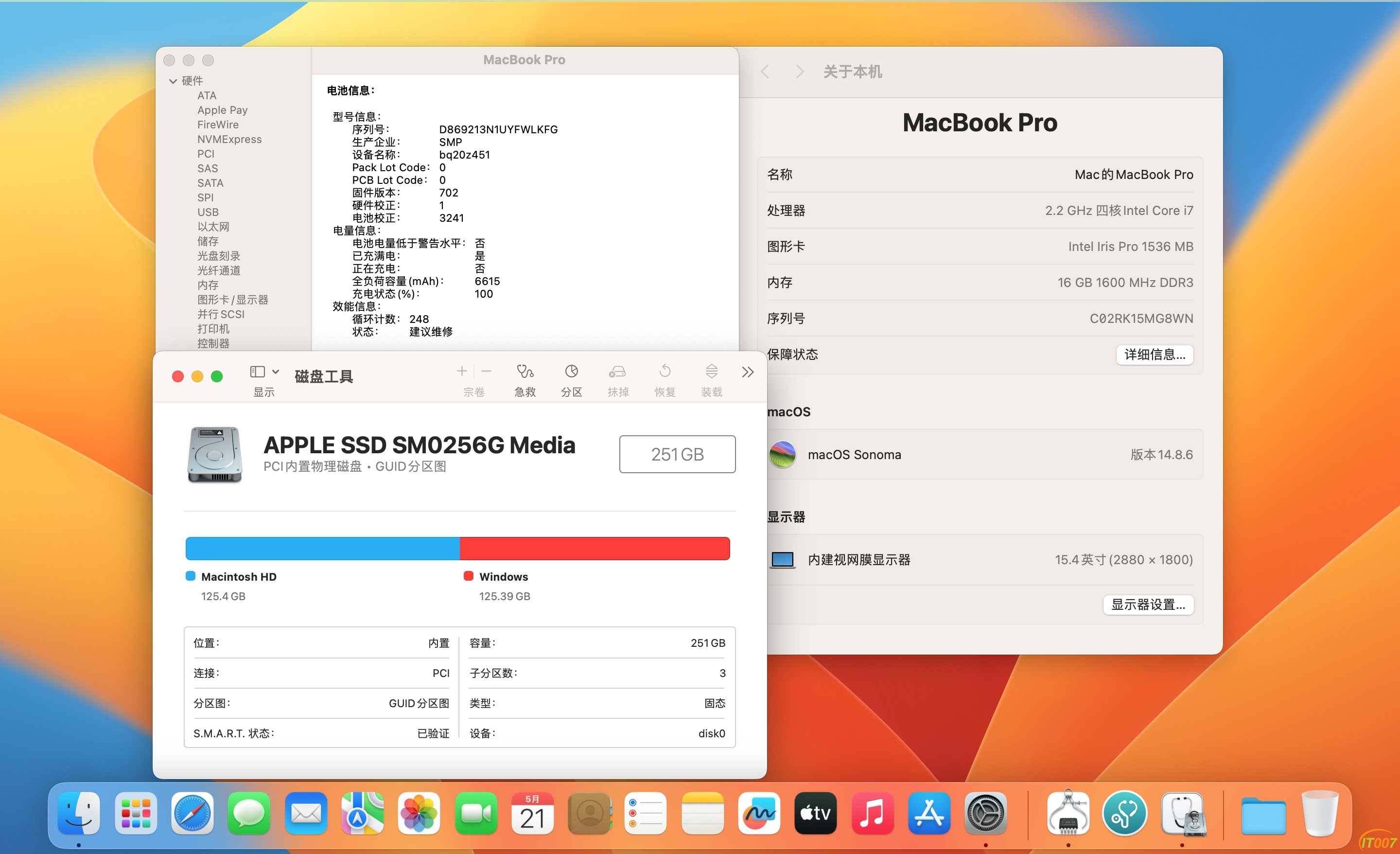Select ATA in System Information sidebar
Screen dimensions: 1400x854
(207, 95)
